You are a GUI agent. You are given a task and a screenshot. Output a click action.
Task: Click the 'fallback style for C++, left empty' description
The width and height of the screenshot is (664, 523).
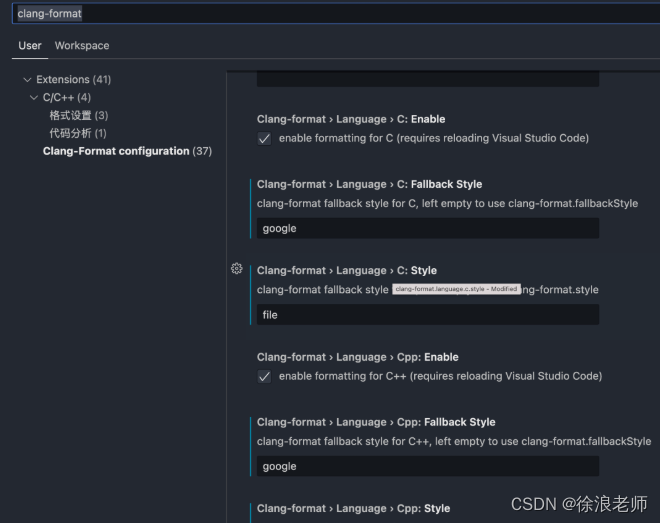(454, 442)
